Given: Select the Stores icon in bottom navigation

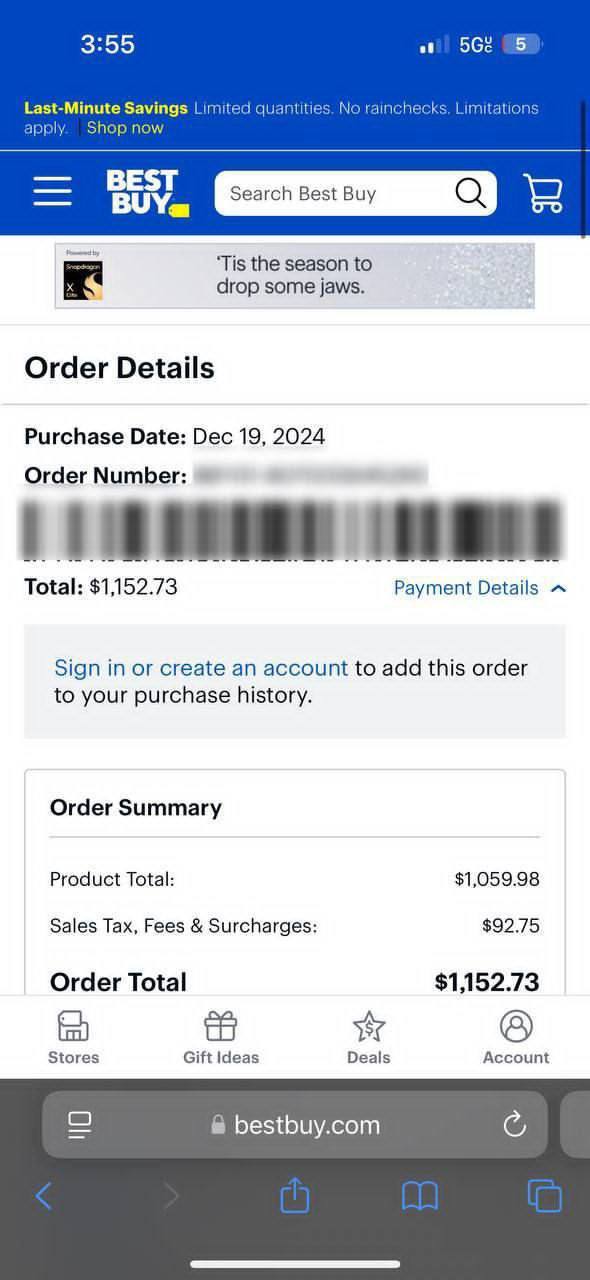Looking at the screenshot, I should (73, 1026).
